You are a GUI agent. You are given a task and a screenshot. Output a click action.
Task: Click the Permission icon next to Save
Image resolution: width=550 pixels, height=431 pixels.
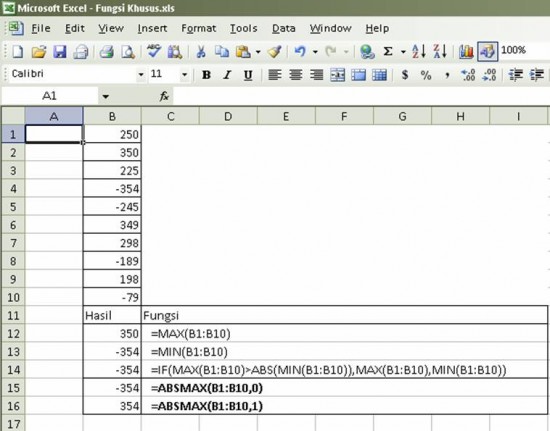[81, 52]
